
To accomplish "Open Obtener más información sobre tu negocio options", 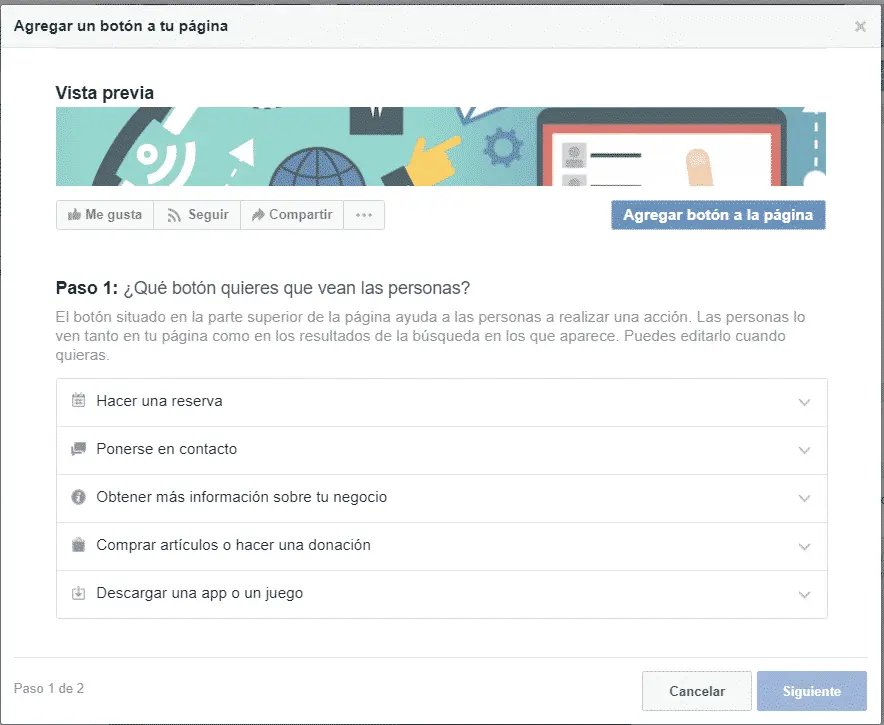I will 804,498.
